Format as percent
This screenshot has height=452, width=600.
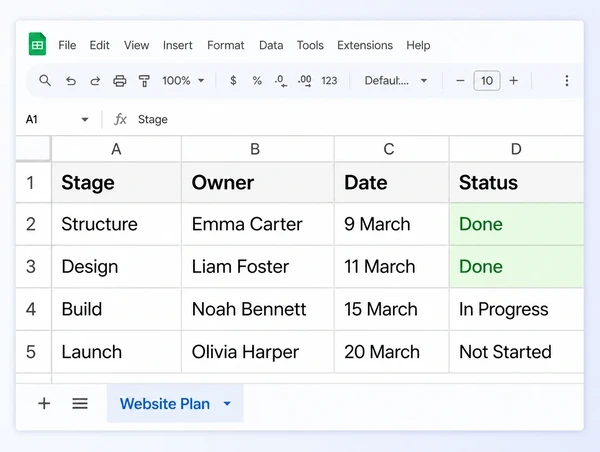click(x=257, y=80)
